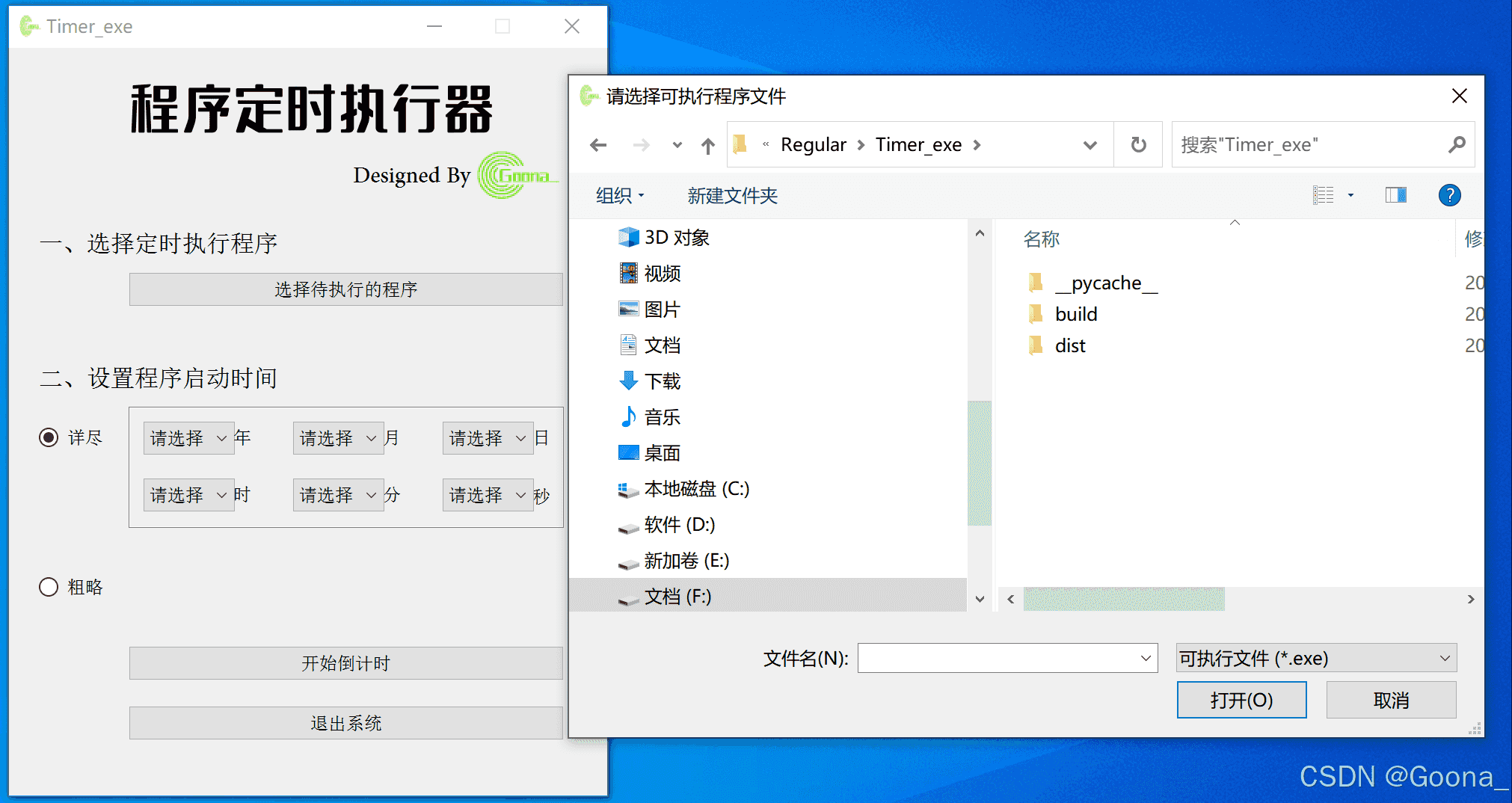
Task: Open the file type filter dropdown
Action: pos(1316,658)
